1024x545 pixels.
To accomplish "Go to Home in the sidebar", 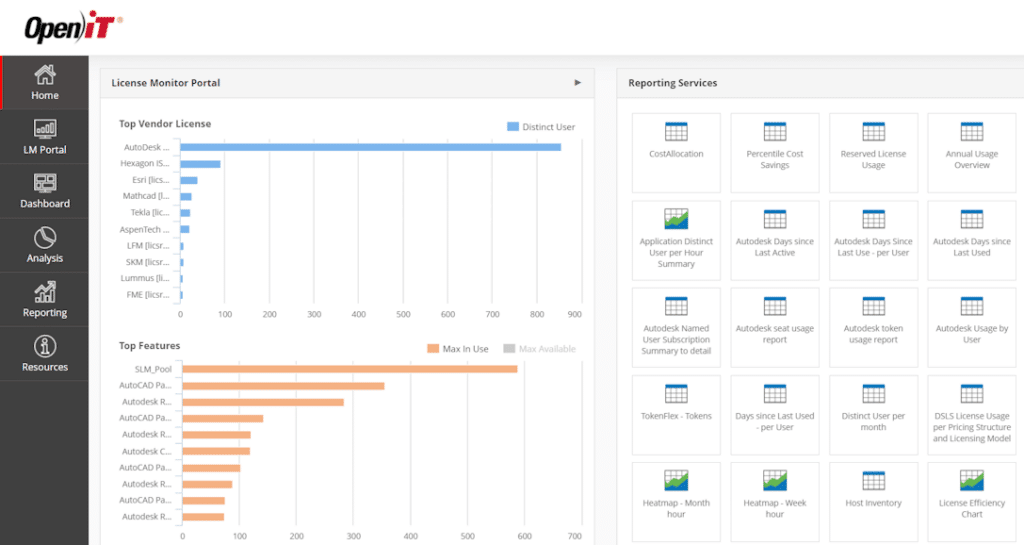I will (44, 82).
